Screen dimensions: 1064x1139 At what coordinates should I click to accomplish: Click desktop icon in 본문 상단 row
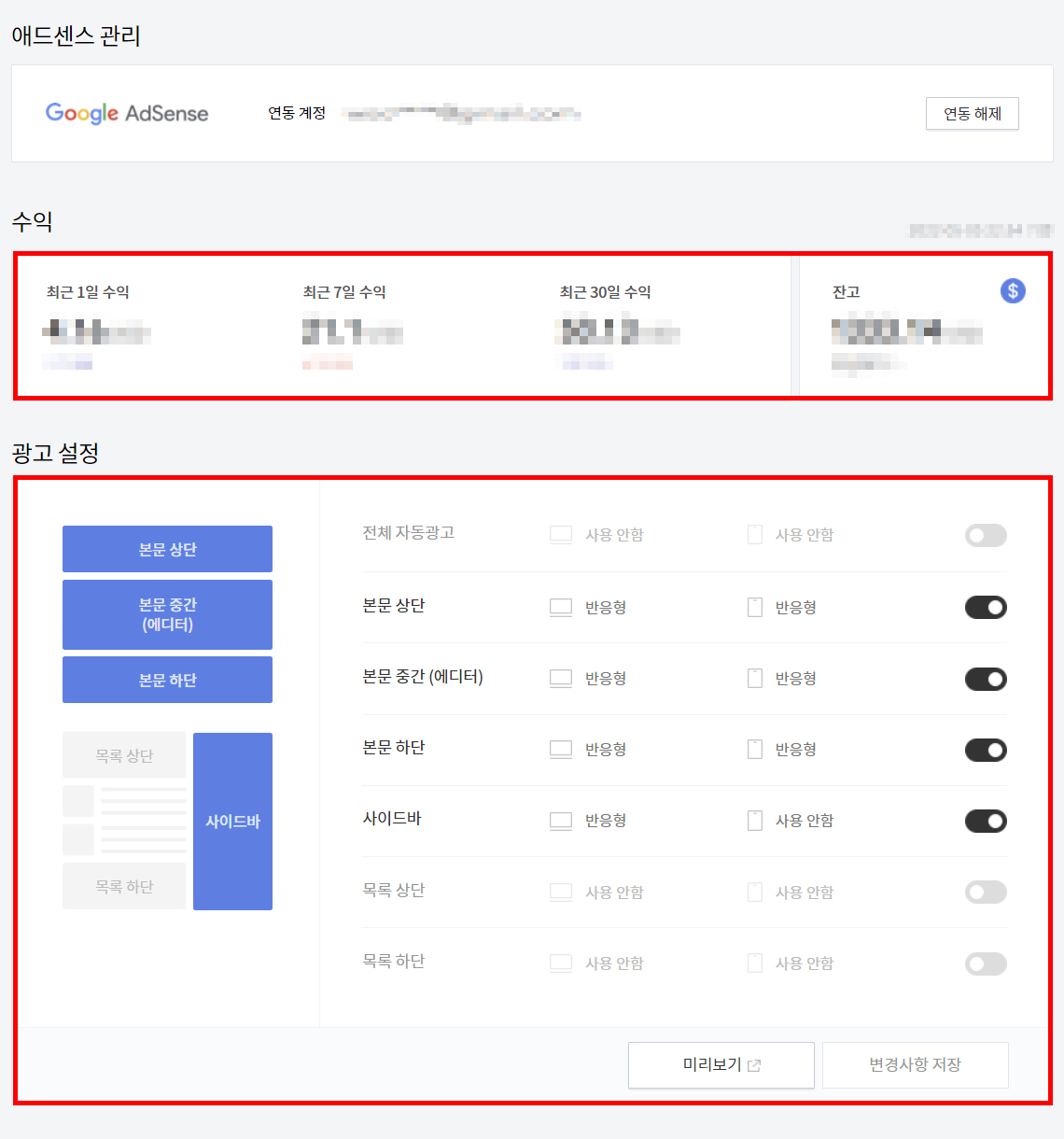click(x=561, y=607)
